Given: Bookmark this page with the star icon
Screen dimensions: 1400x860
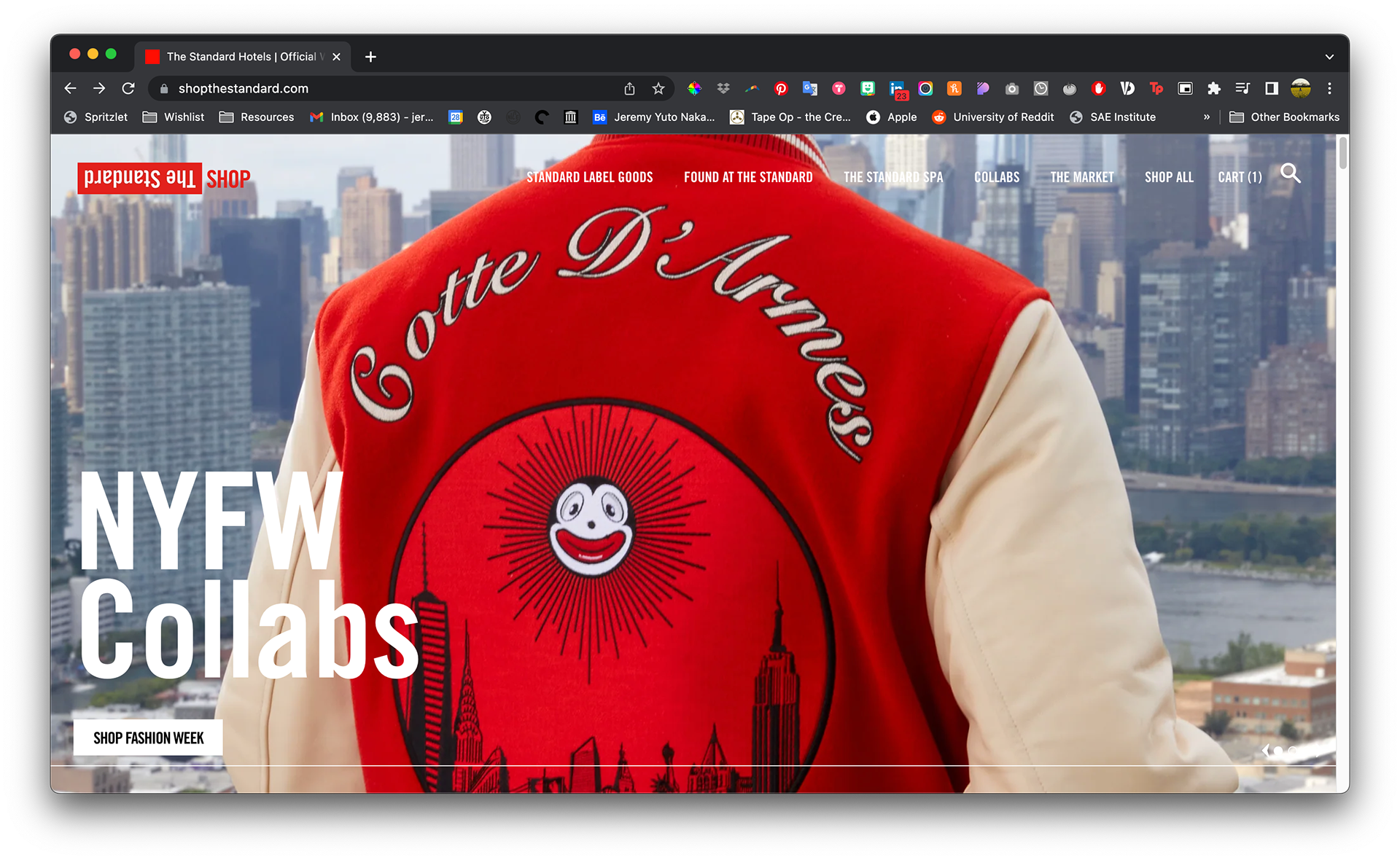Looking at the screenshot, I should coord(658,89).
